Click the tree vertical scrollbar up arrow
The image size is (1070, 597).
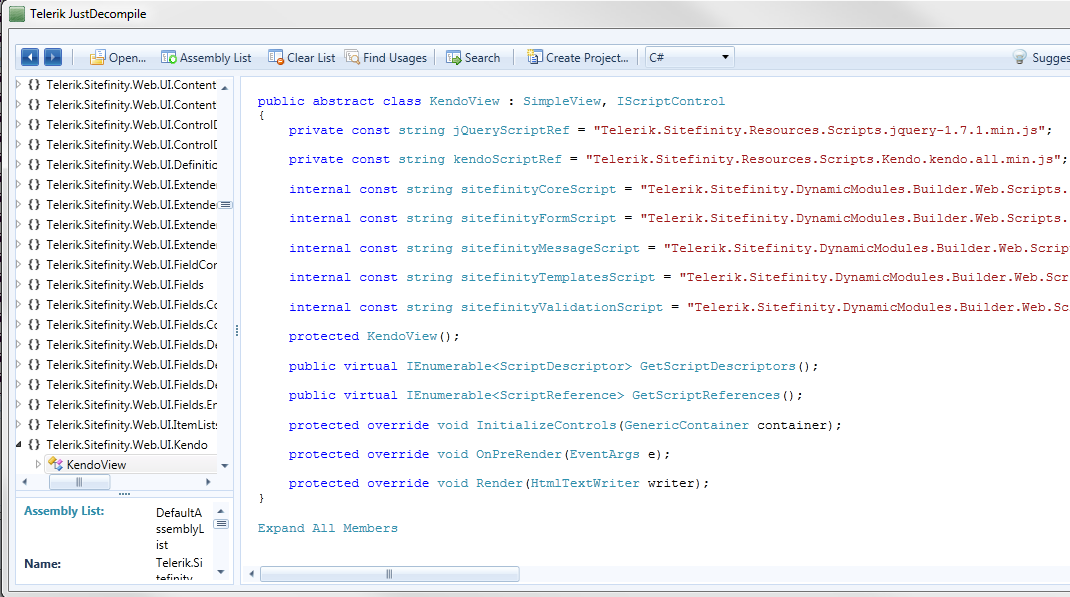click(x=225, y=88)
